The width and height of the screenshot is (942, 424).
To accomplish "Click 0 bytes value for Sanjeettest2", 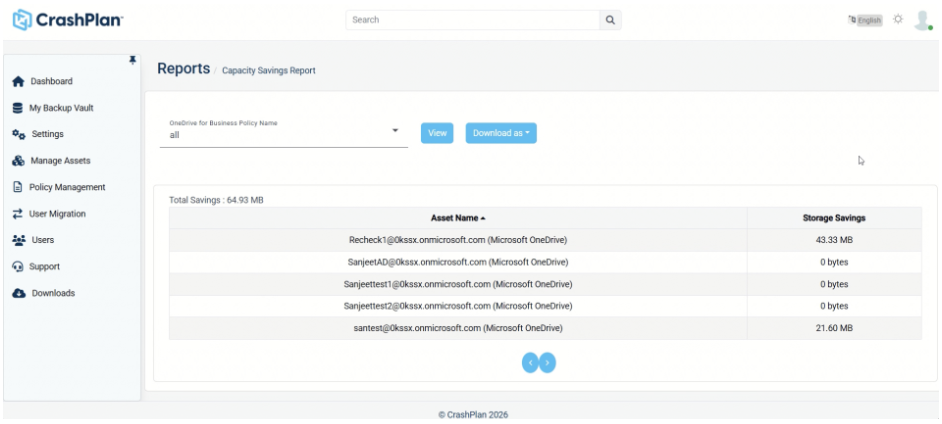I will (834, 306).
